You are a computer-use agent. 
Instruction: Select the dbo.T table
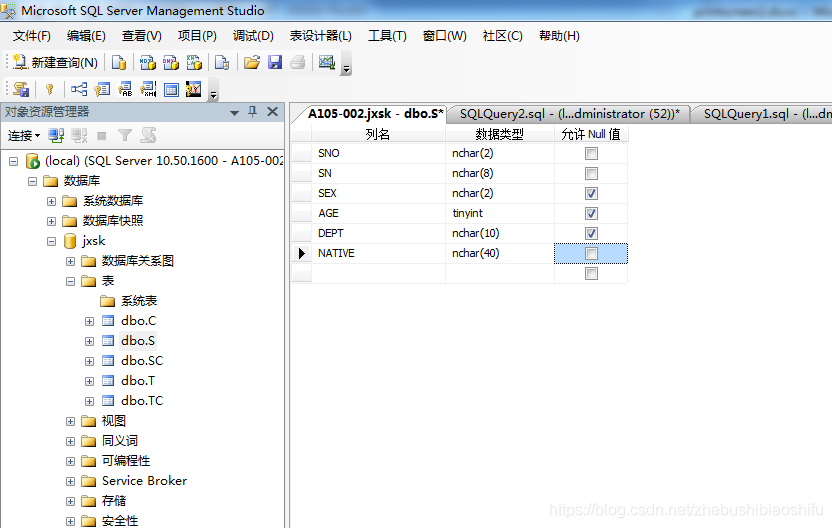(x=137, y=381)
